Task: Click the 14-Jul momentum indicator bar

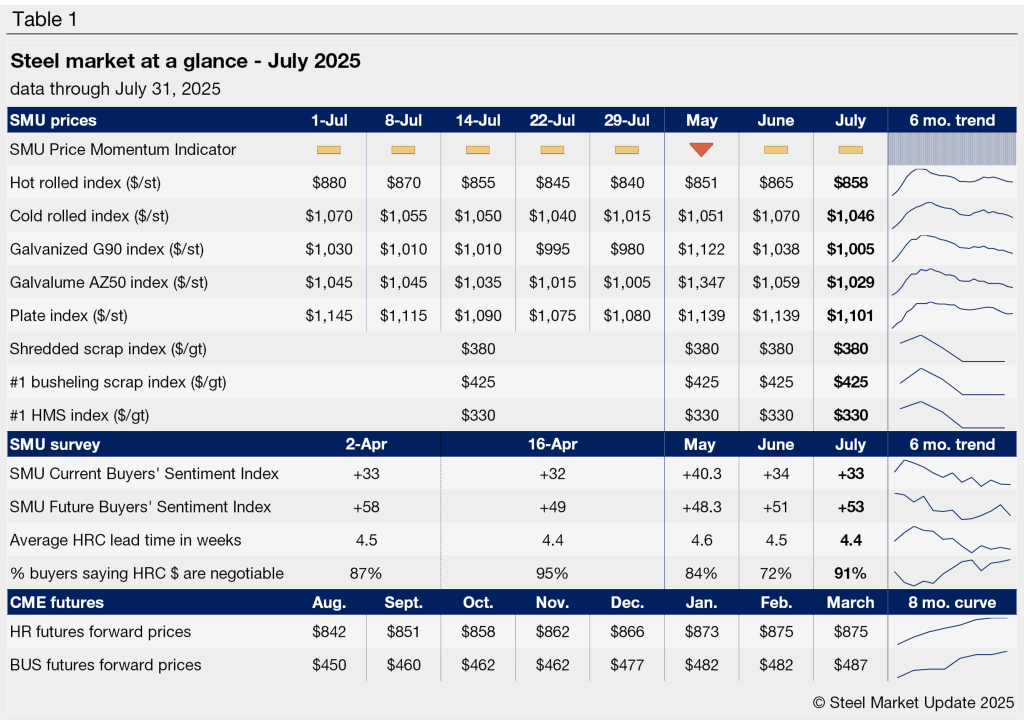Action: pyautogui.click(x=478, y=150)
